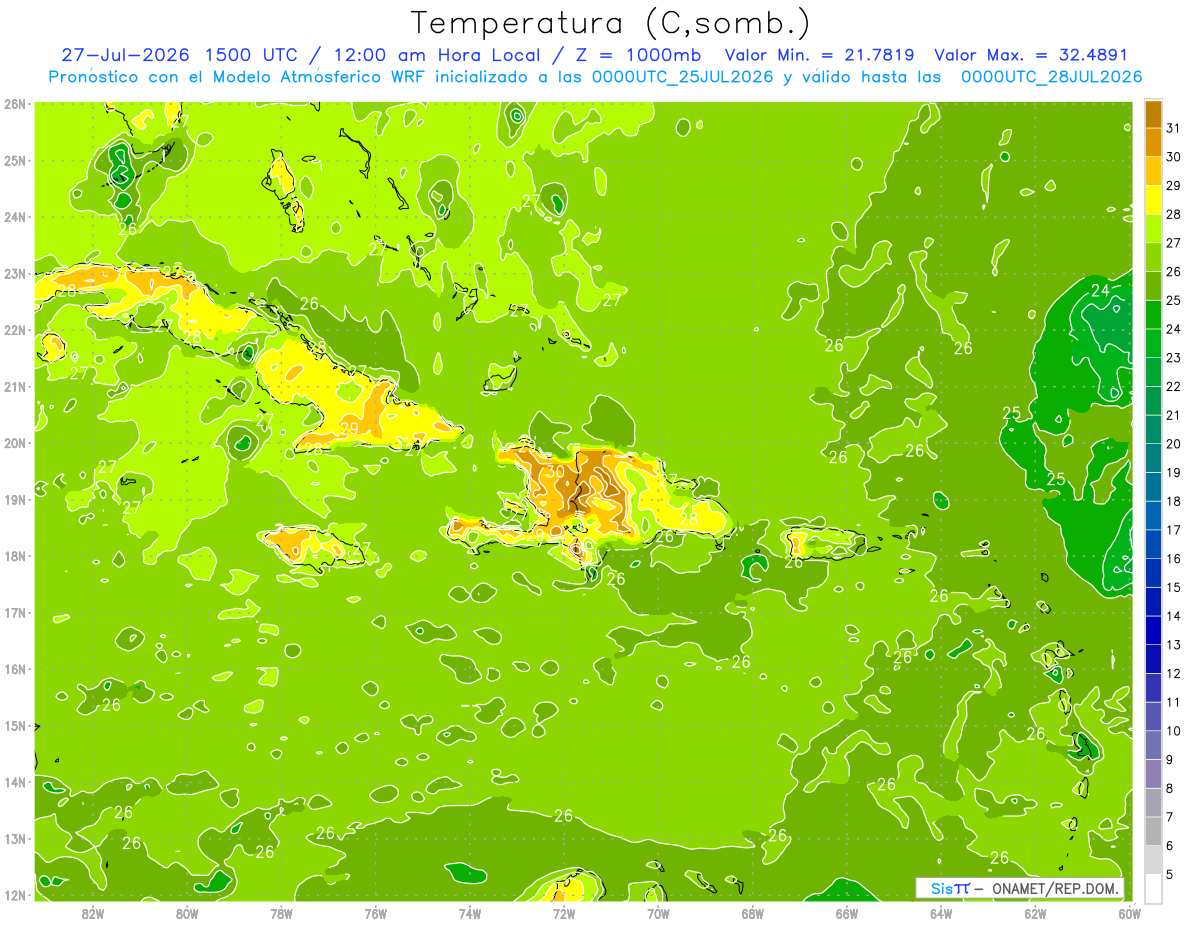Click the 68W longitude axis label

point(752,913)
